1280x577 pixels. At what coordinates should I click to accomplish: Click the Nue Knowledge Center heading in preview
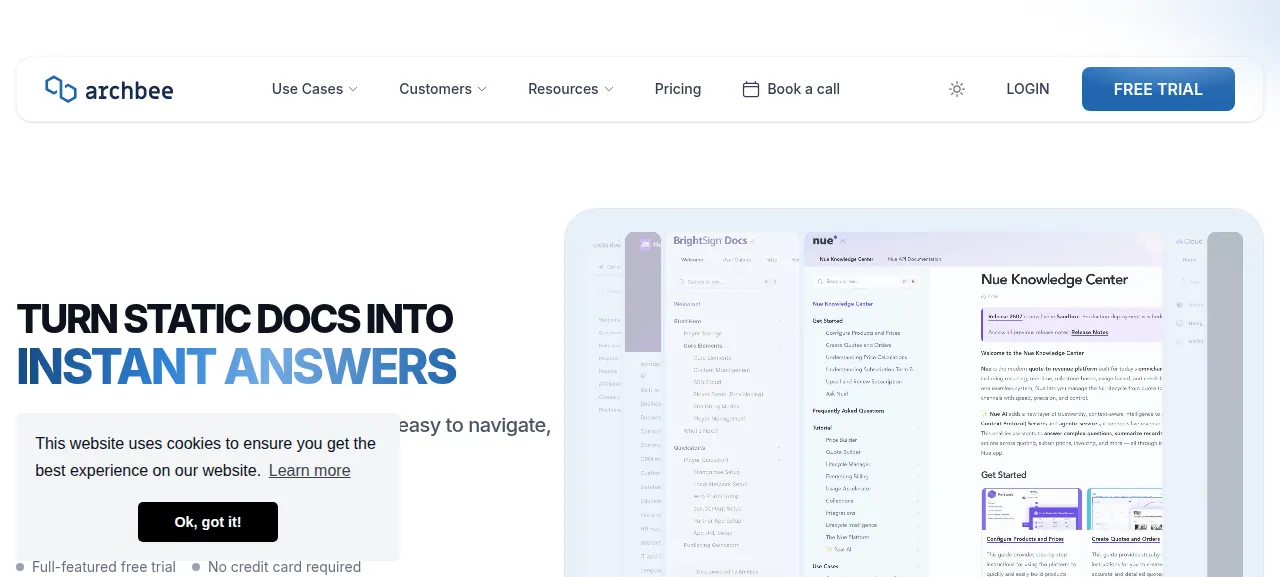click(x=1054, y=280)
